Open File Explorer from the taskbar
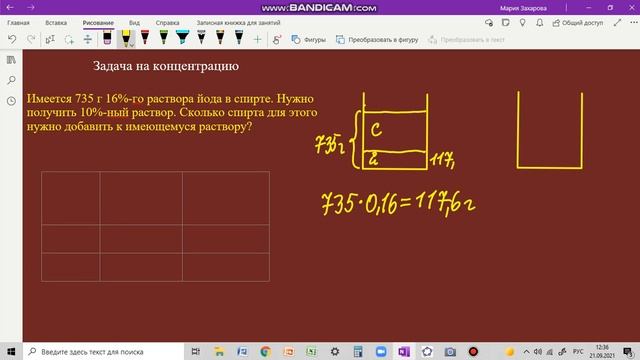Image resolution: width=640 pixels, height=360 pixels. click(219, 351)
